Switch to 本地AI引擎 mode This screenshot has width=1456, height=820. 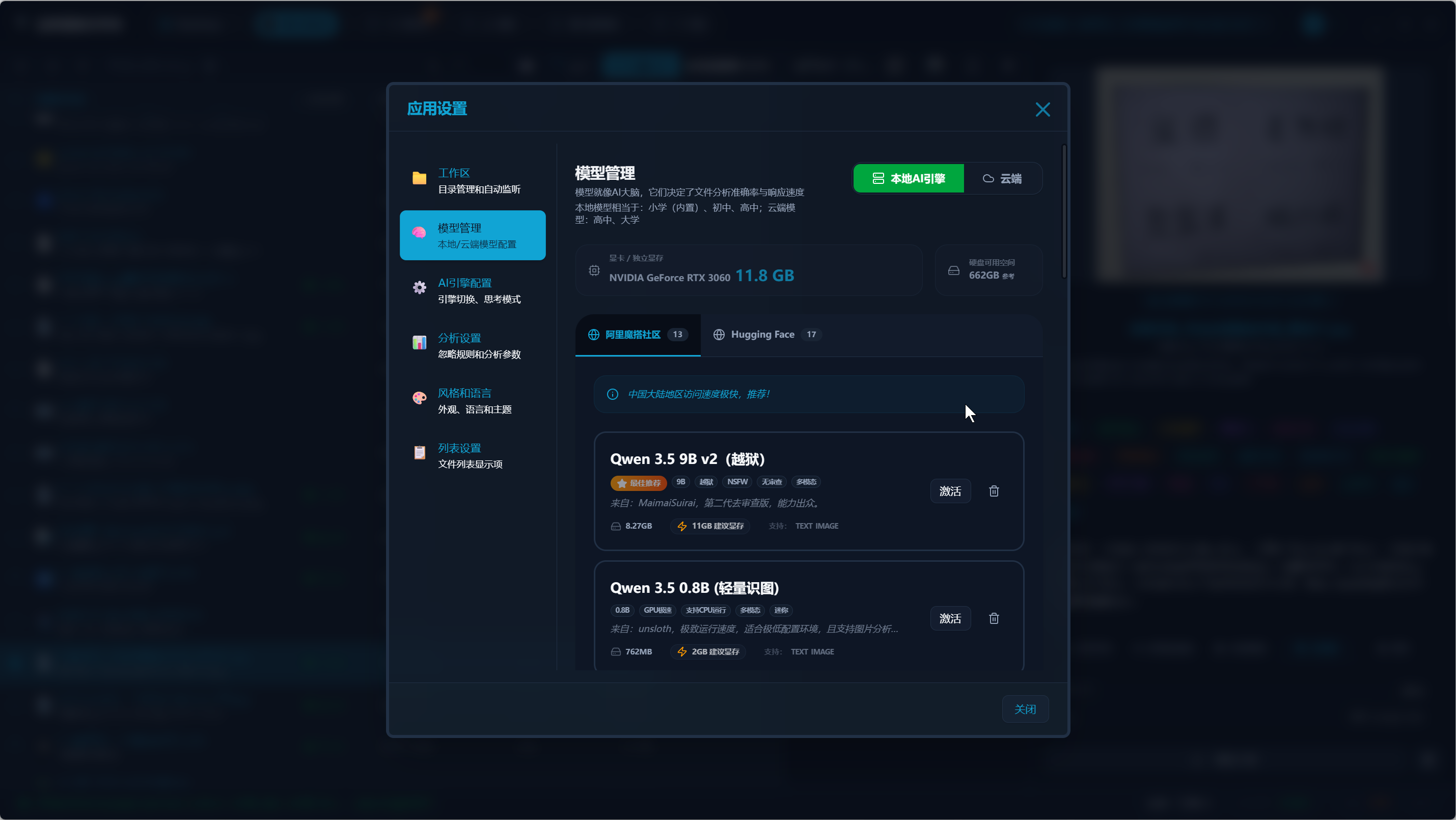pyautogui.click(x=909, y=179)
